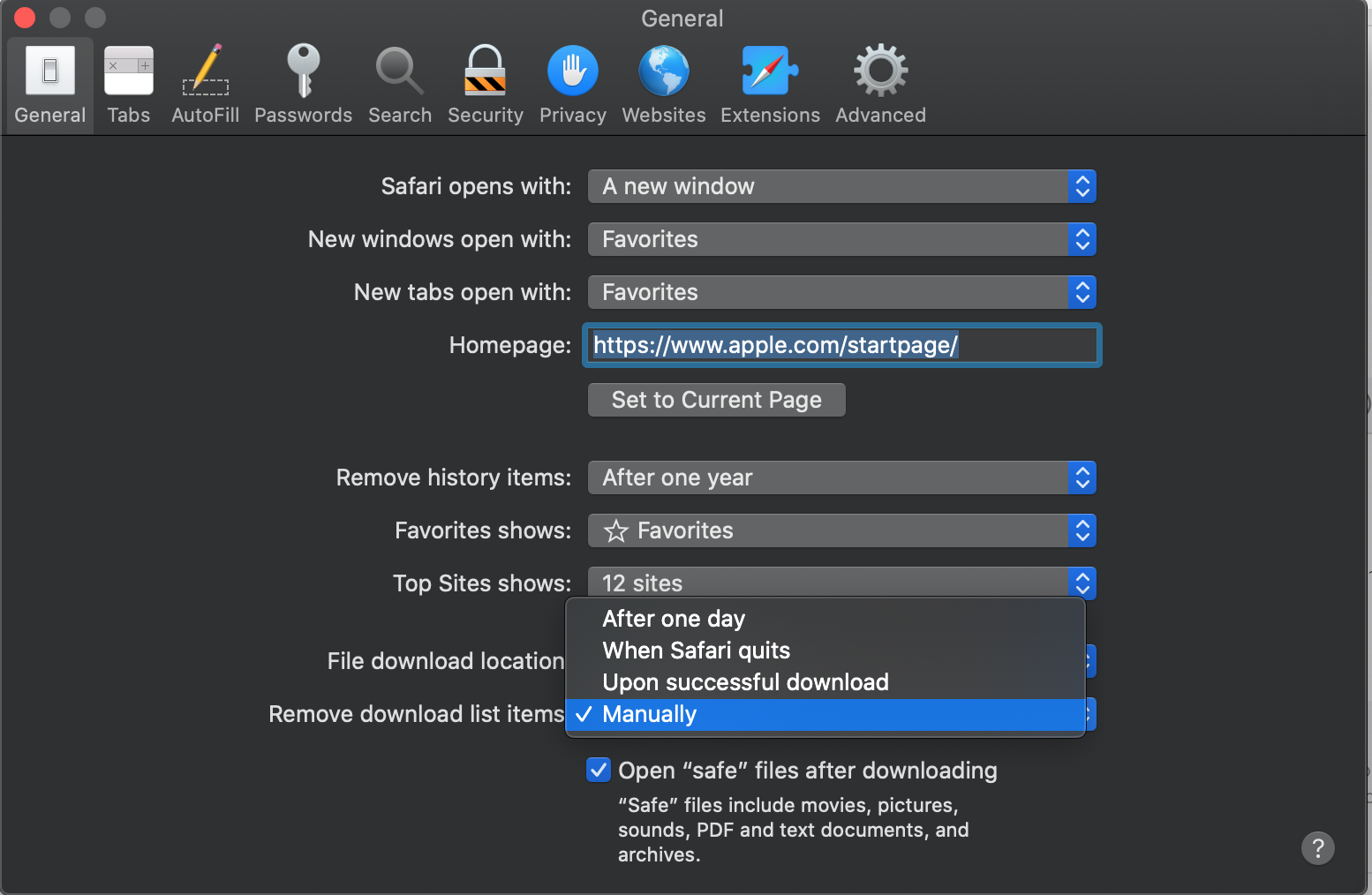The width and height of the screenshot is (1372, 895).
Task: Open the Security padlock pane
Action: [485, 86]
